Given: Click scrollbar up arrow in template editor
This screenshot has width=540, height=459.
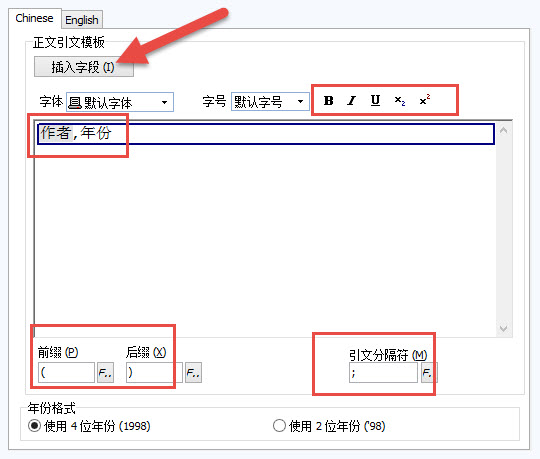Looking at the screenshot, I should pyautogui.click(x=503, y=130).
